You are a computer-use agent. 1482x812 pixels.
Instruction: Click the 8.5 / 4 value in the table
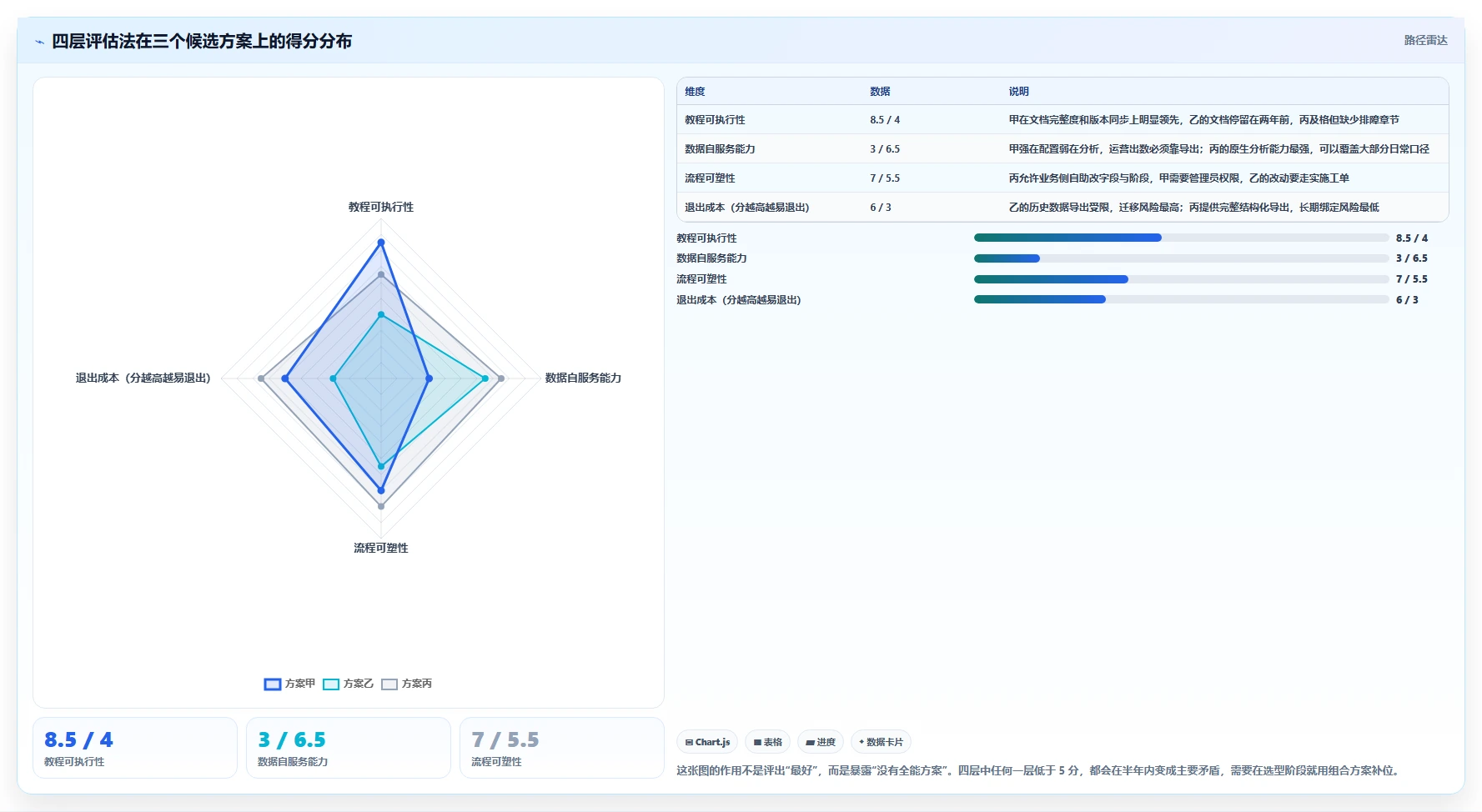click(885, 120)
